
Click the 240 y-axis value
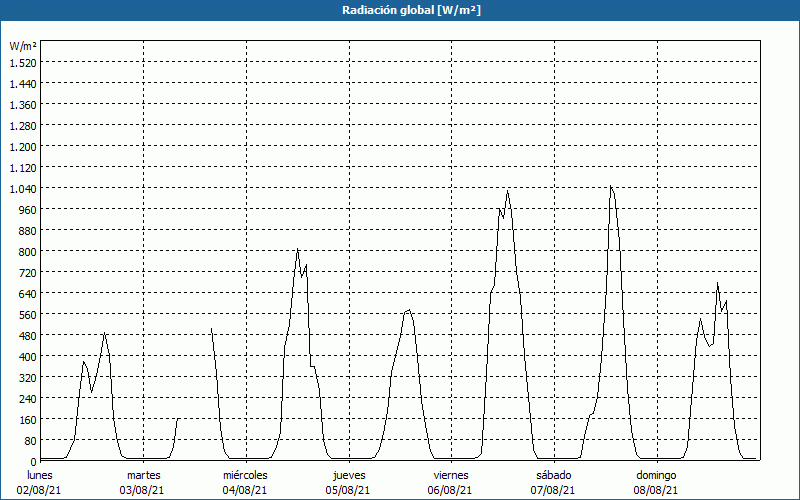point(28,398)
